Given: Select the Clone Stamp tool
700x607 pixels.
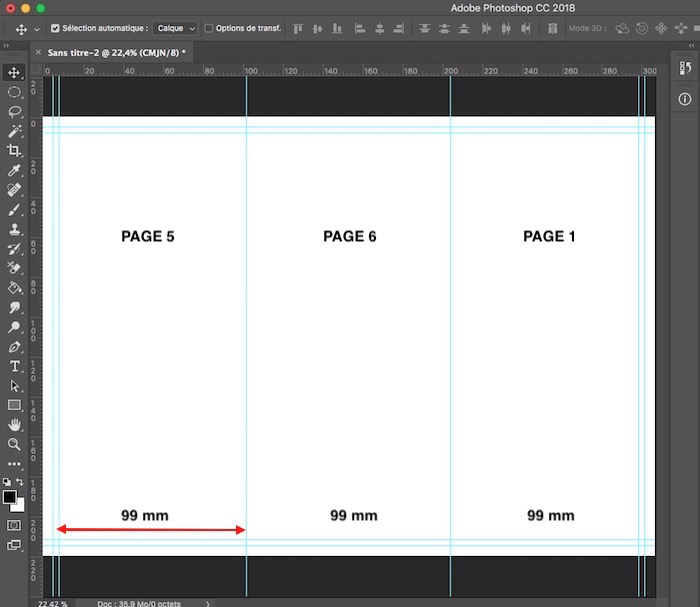Looking at the screenshot, I should click(14, 229).
